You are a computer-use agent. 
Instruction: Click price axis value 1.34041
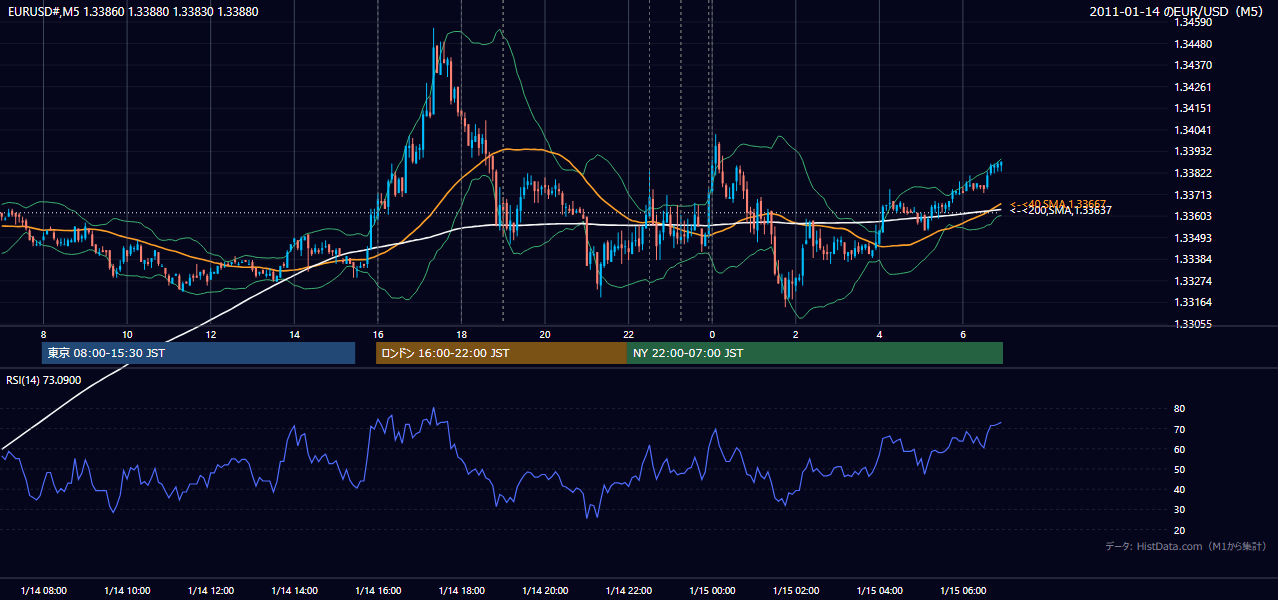(1193, 130)
